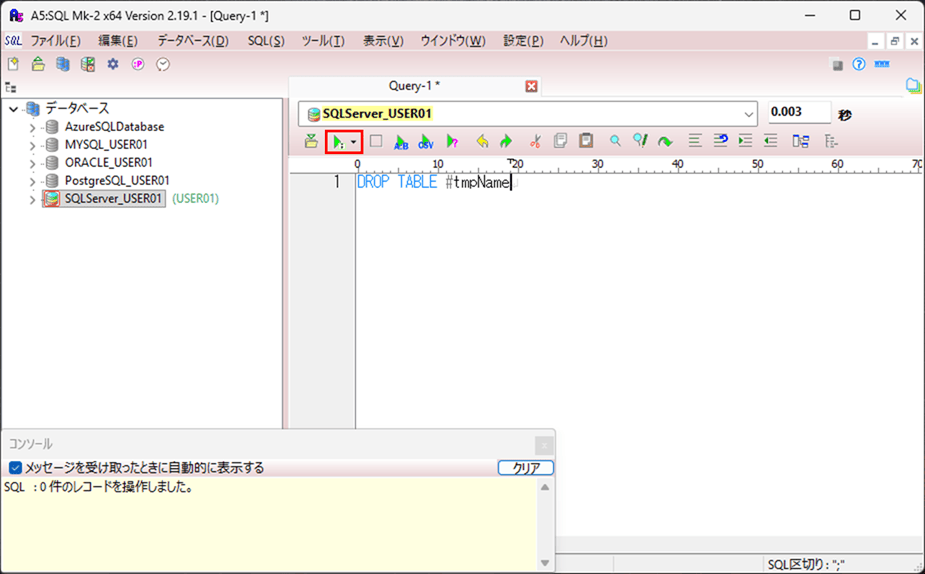
Task: Click the stop execution square icon
Action: pos(376,141)
